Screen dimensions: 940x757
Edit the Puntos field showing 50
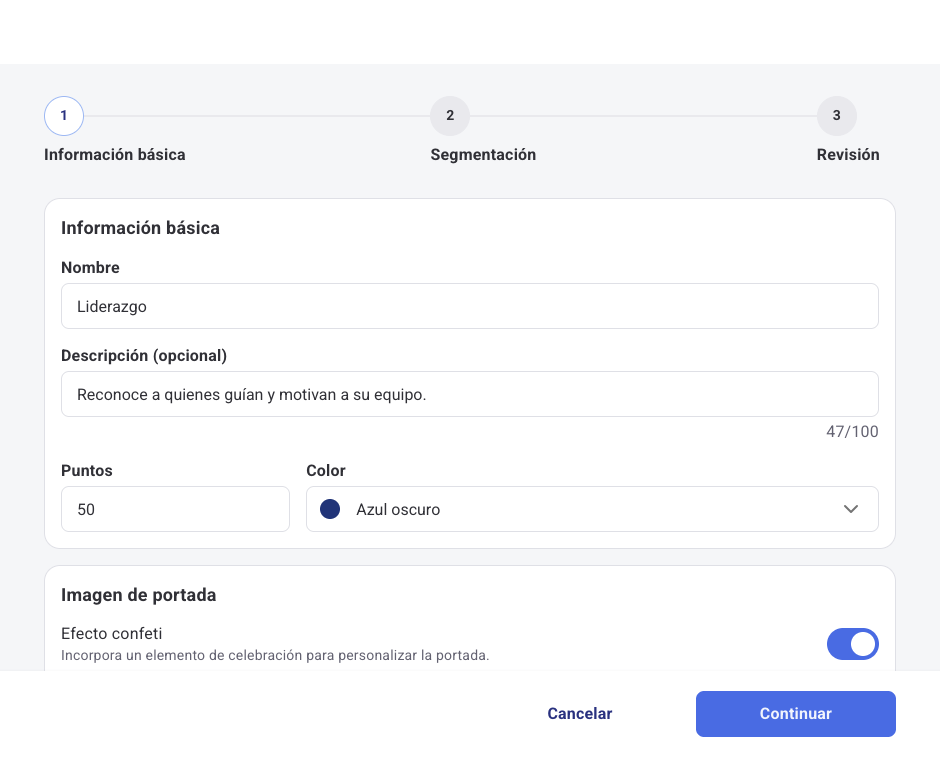coord(175,509)
